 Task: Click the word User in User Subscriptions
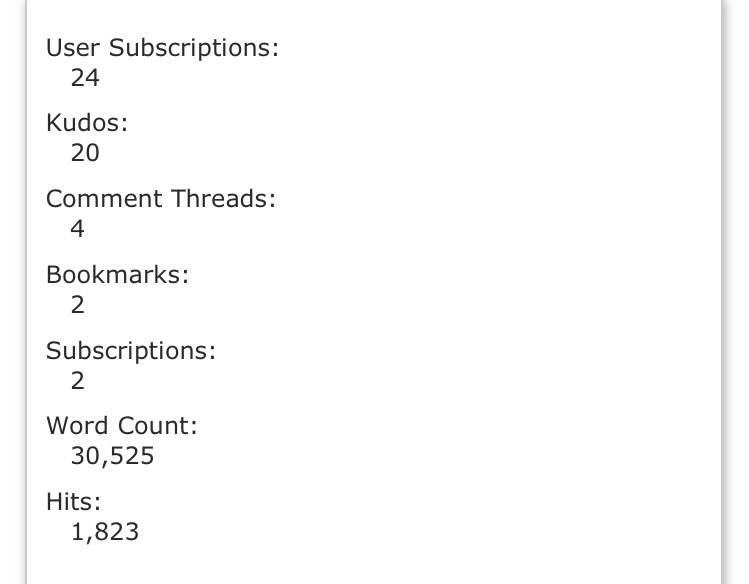coord(73,47)
